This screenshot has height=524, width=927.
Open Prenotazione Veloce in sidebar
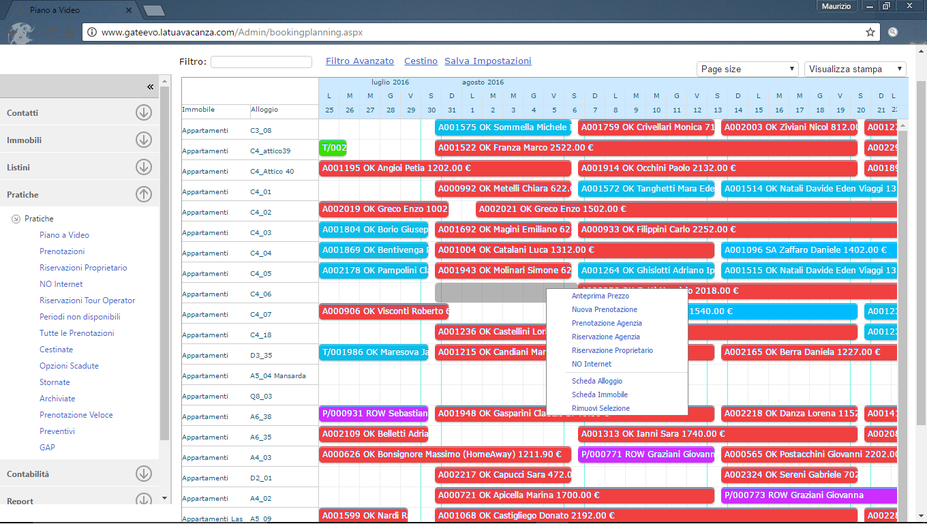click(x=76, y=415)
